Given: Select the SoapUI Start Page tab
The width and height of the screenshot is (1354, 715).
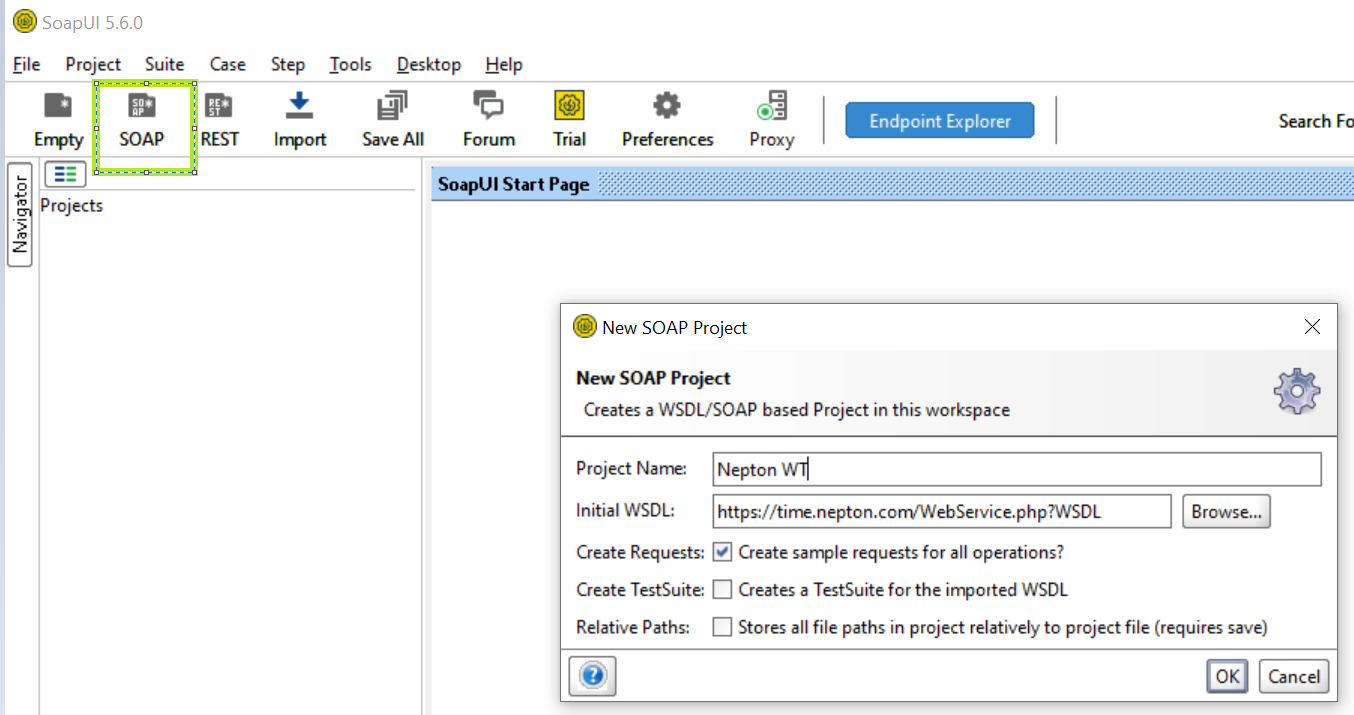Looking at the screenshot, I should point(514,185).
